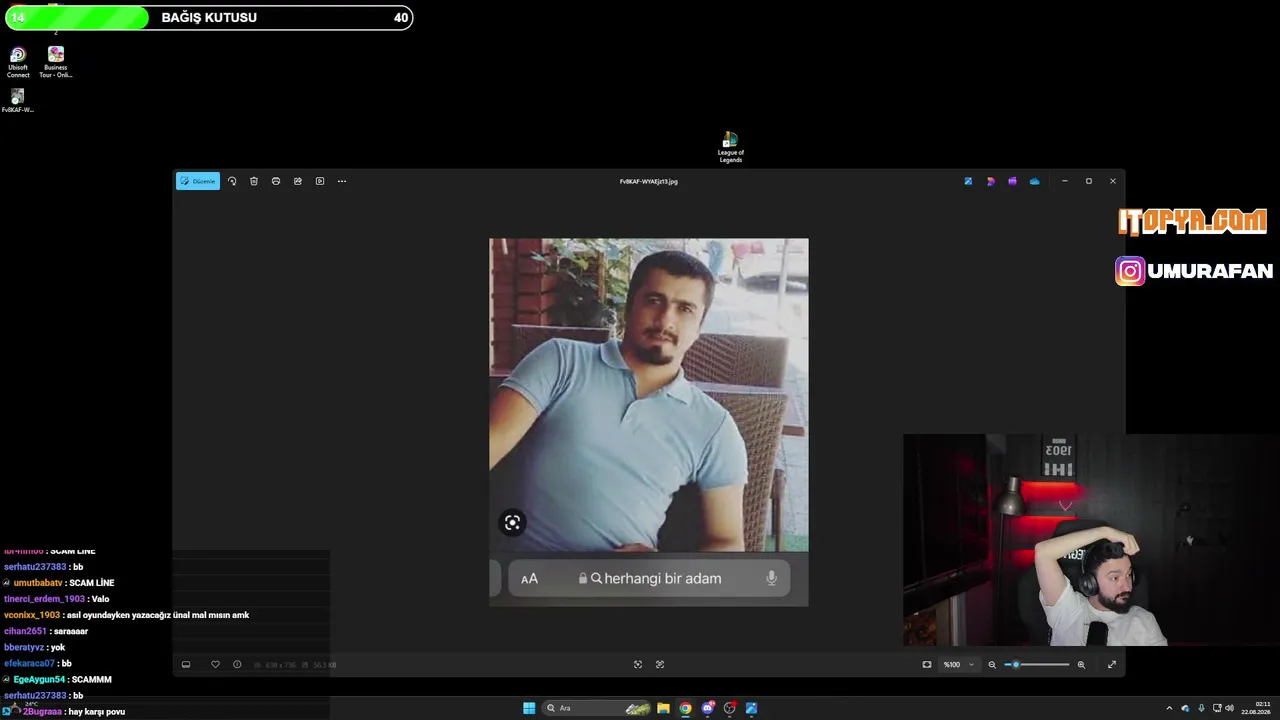
Task: Open Discord from the taskbar
Action: (708, 708)
